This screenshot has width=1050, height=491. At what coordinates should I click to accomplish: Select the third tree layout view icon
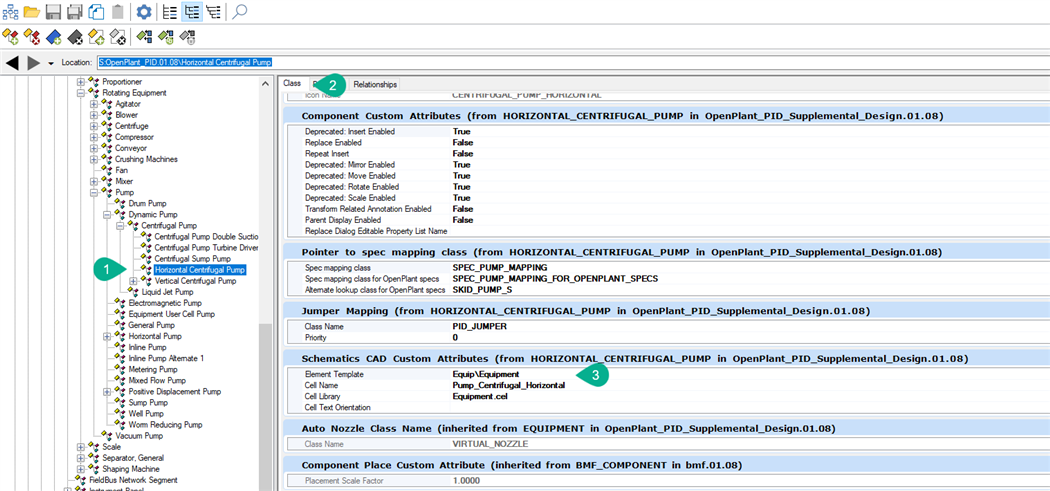214,11
